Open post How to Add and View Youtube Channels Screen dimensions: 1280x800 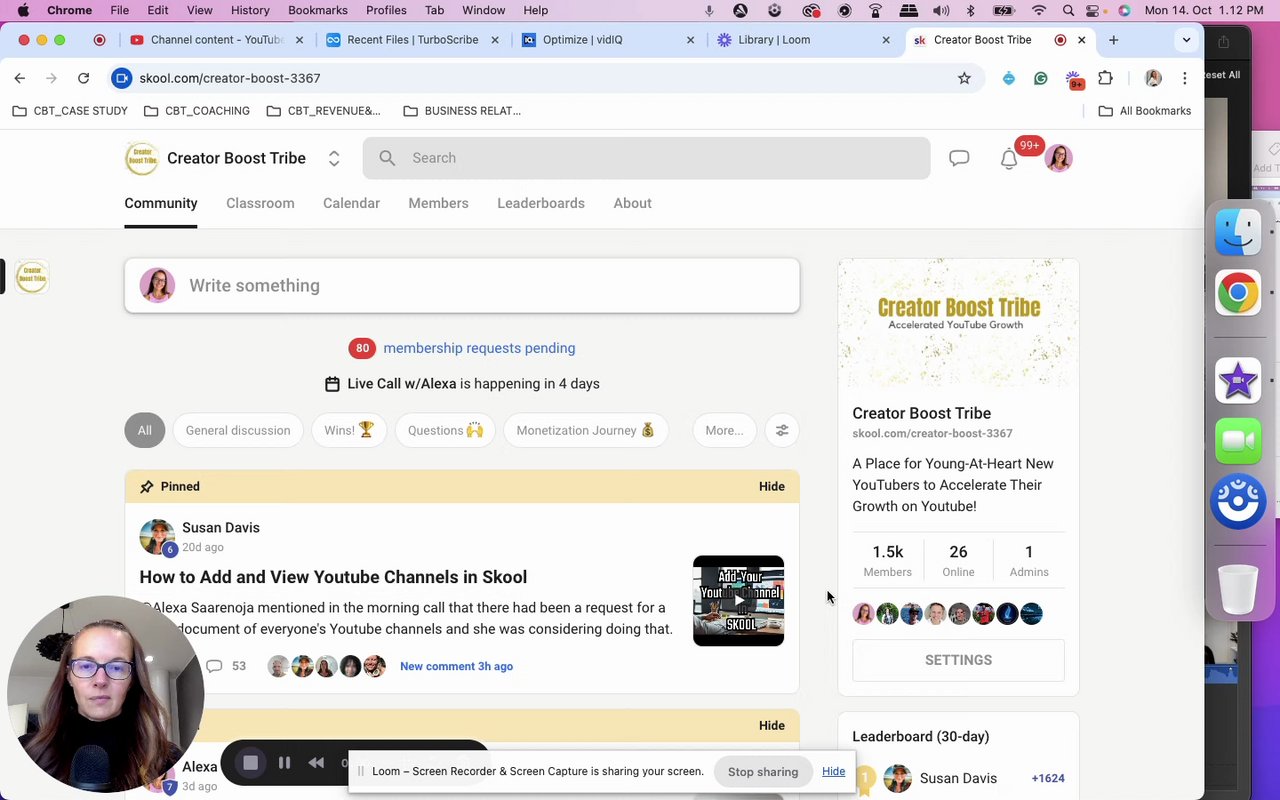coord(333,577)
